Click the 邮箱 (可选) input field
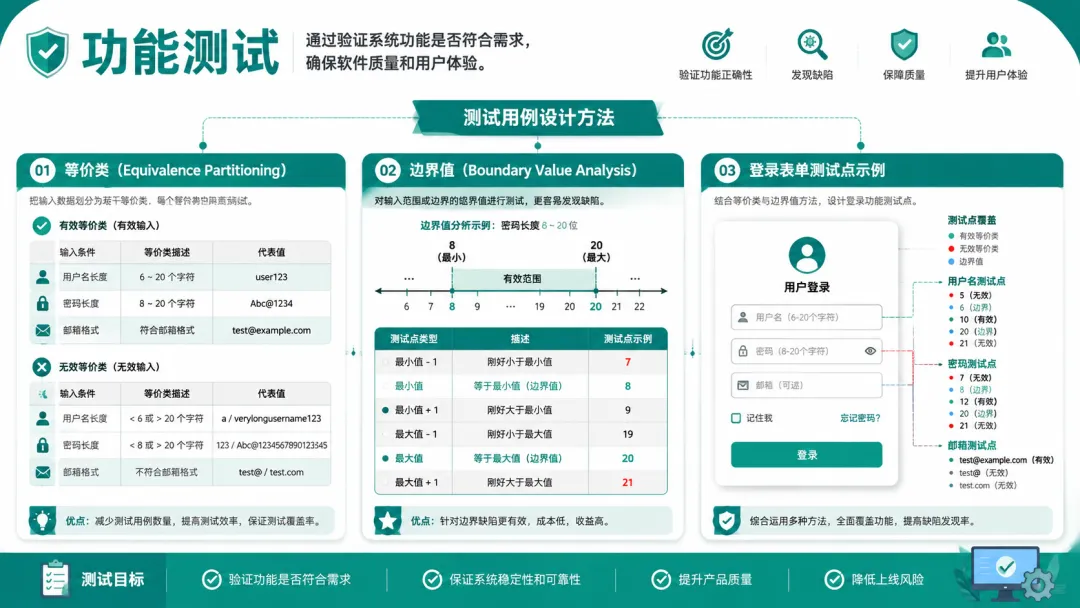1080x608 pixels. pyautogui.click(x=807, y=385)
